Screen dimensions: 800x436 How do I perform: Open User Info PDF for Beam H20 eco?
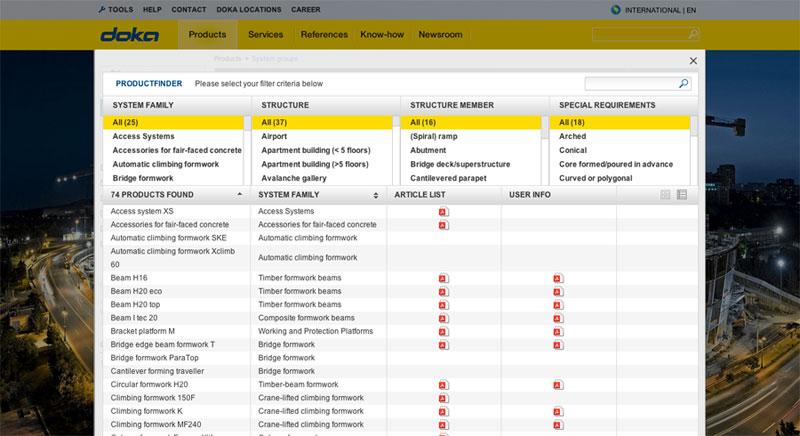tap(558, 292)
